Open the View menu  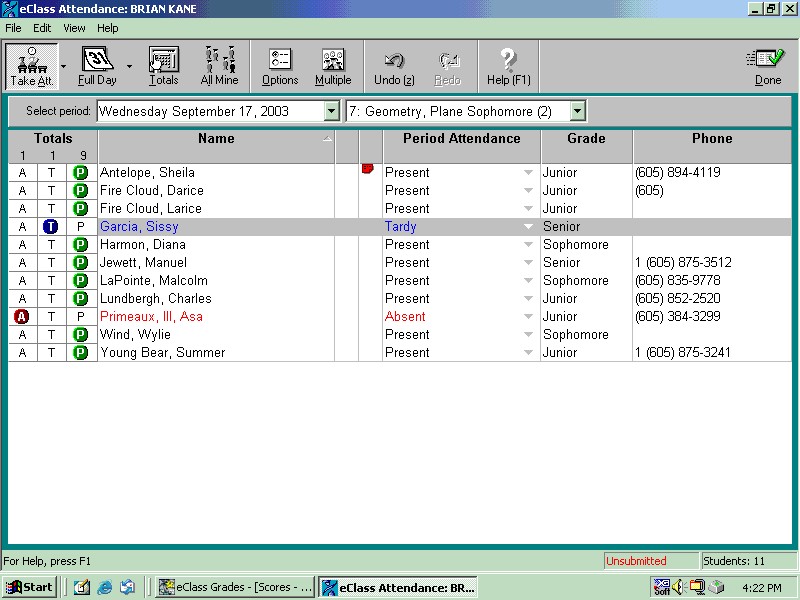[74, 28]
